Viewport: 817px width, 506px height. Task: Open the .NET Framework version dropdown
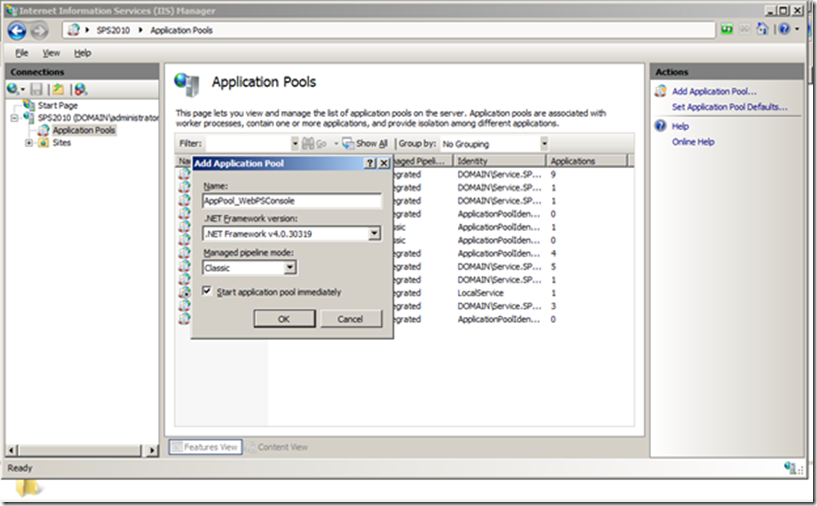[374, 233]
